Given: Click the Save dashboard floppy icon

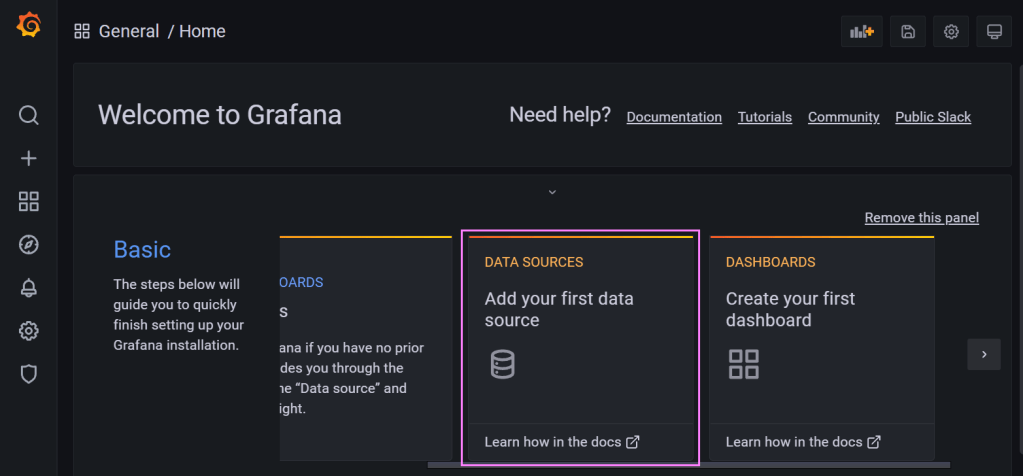Looking at the screenshot, I should coord(908,31).
